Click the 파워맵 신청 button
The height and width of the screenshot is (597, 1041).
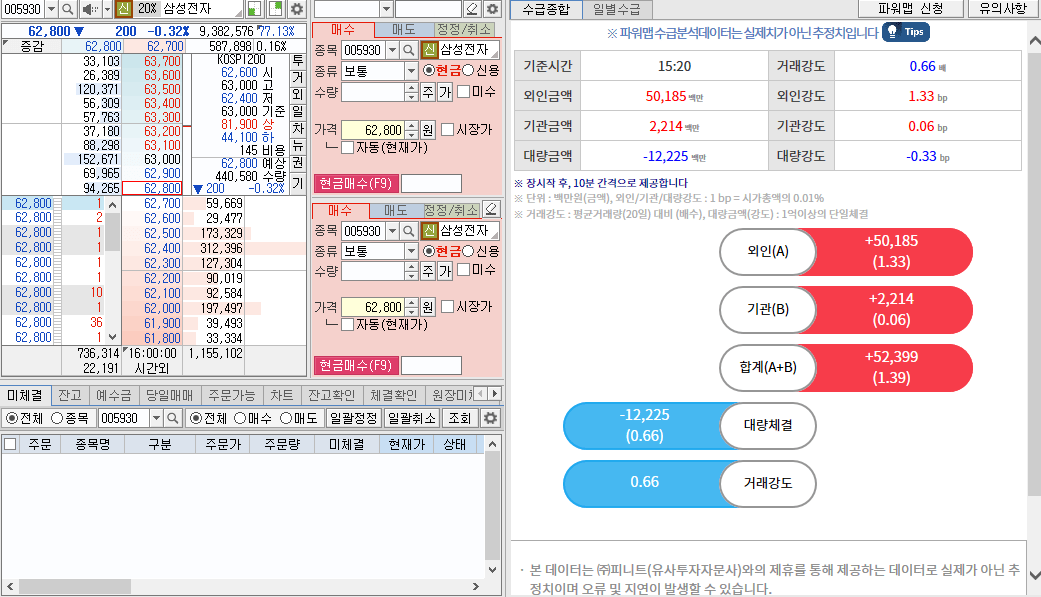click(910, 9)
